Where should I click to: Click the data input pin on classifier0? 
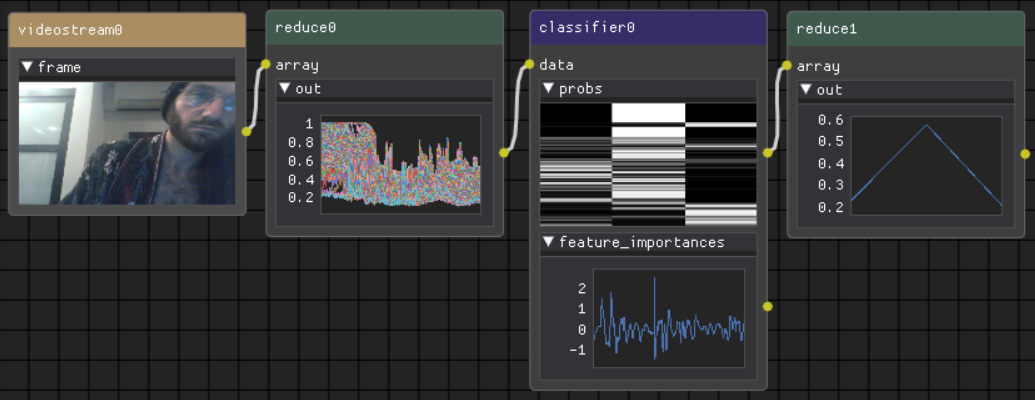530,65
